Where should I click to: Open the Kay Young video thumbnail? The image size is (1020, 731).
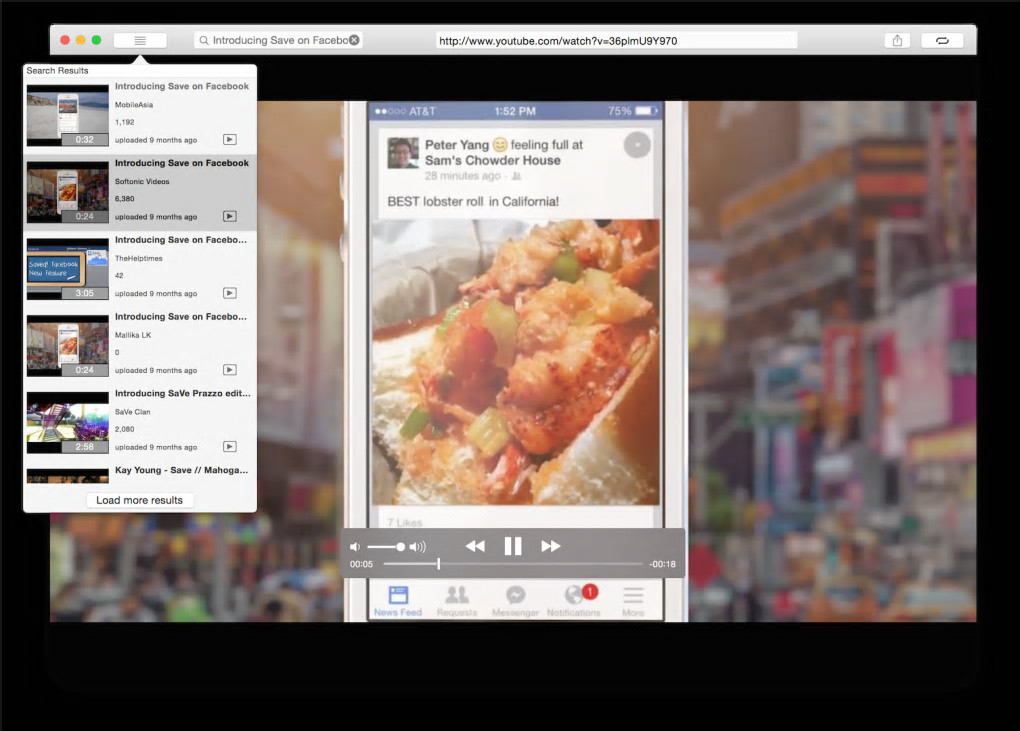(x=68, y=475)
